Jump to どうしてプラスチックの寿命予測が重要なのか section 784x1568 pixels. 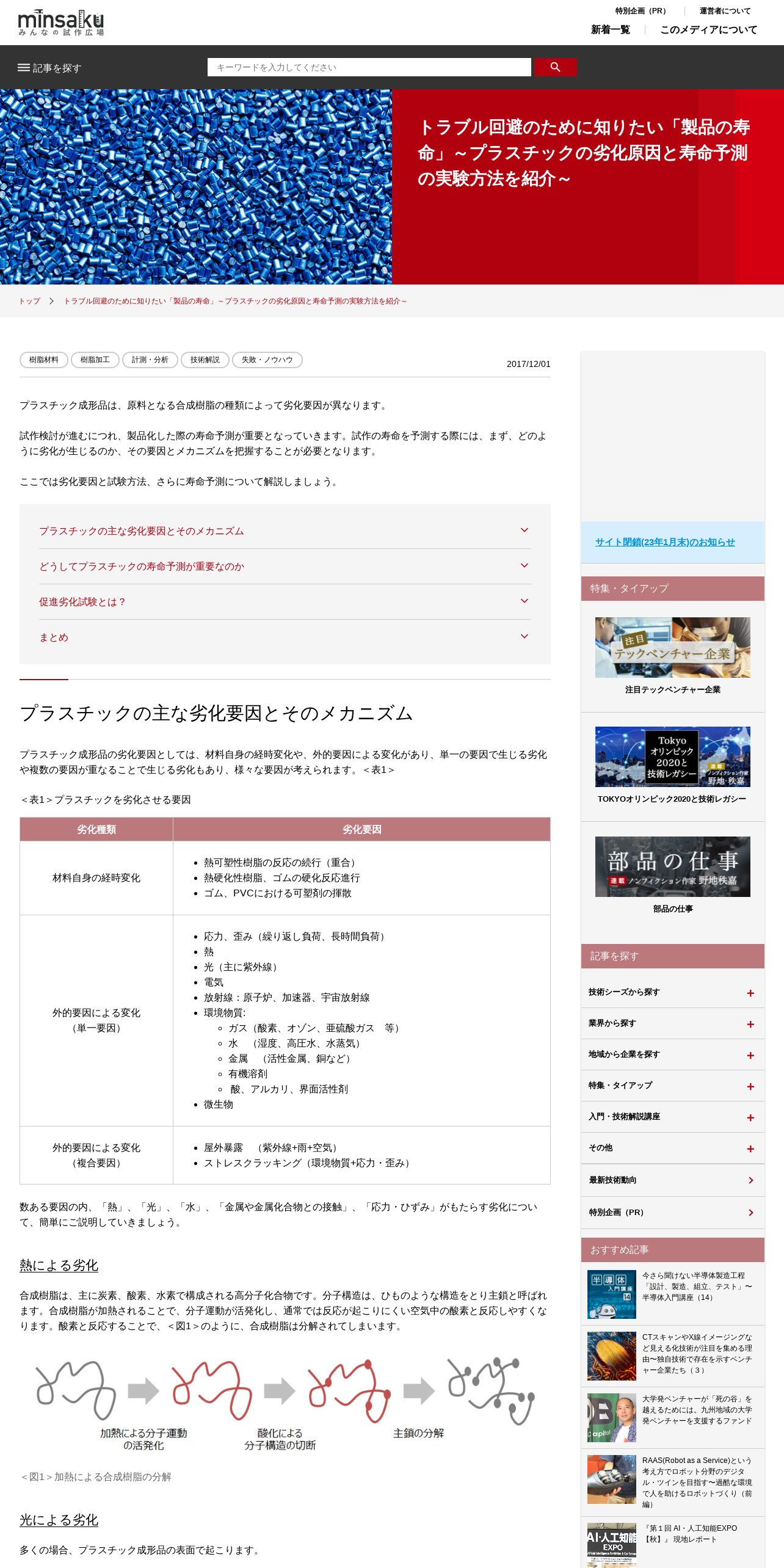tap(142, 567)
